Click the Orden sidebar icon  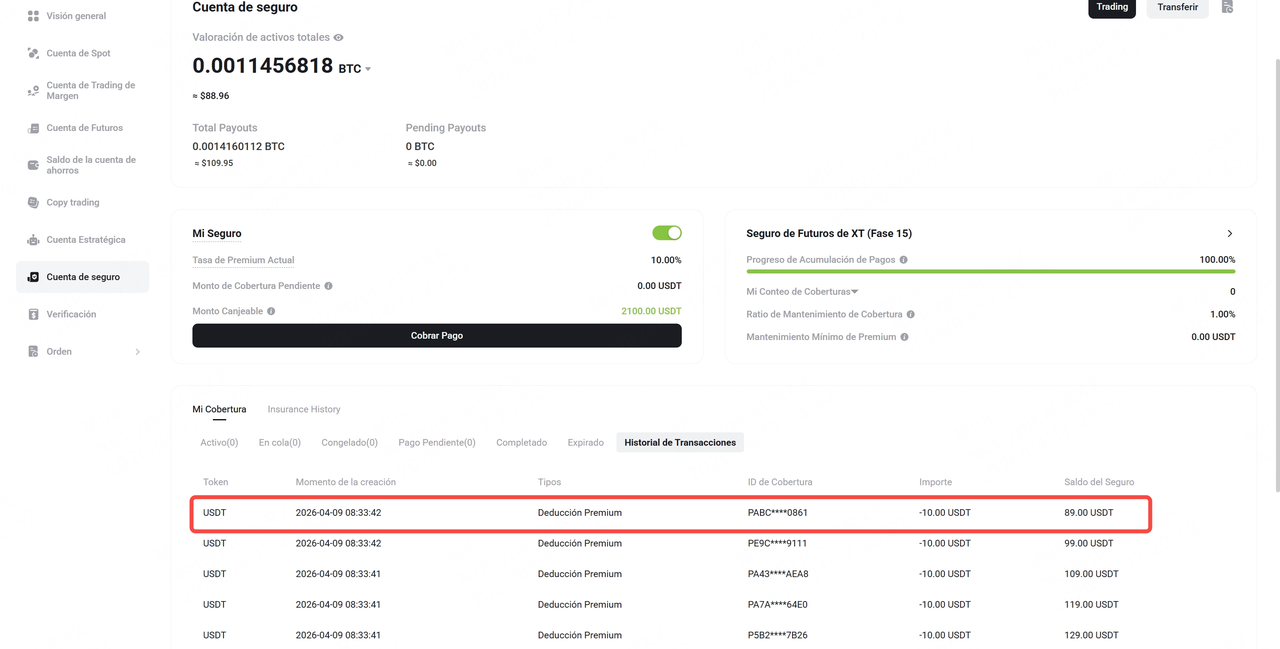(x=33, y=351)
